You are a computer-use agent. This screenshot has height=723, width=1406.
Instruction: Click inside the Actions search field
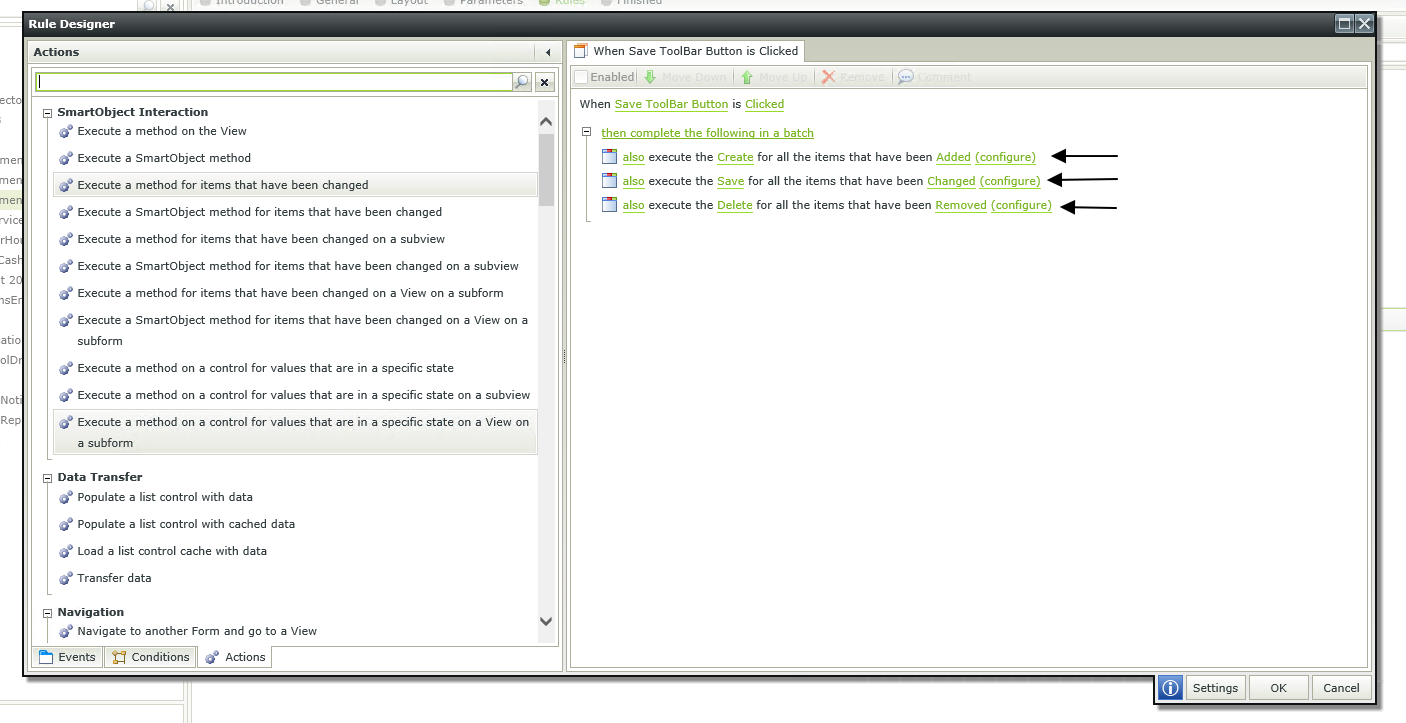pyautogui.click(x=274, y=82)
